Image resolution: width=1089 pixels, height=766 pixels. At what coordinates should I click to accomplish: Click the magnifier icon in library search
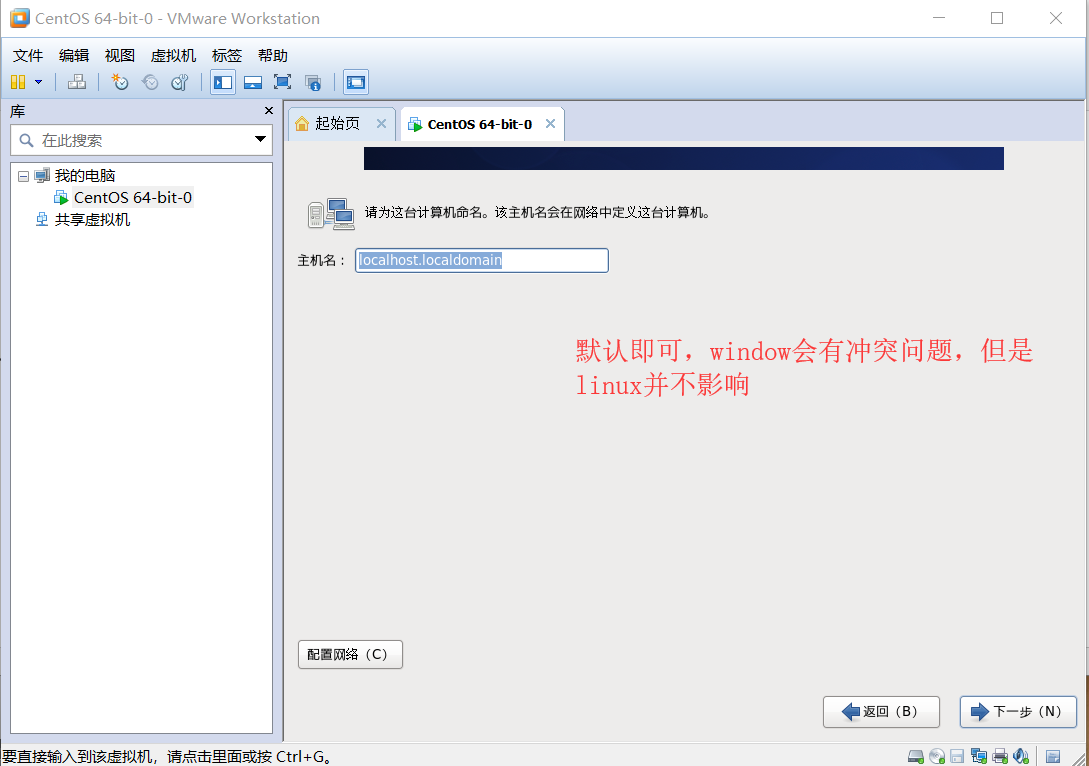pyautogui.click(x=26, y=140)
